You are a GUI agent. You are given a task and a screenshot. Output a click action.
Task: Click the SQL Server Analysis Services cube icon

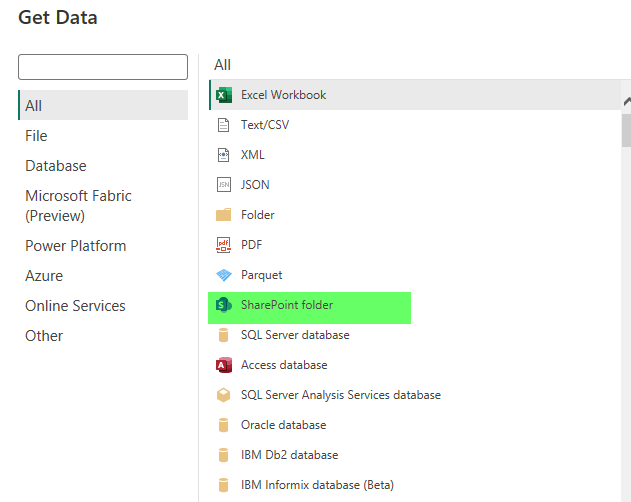(223, 395)
